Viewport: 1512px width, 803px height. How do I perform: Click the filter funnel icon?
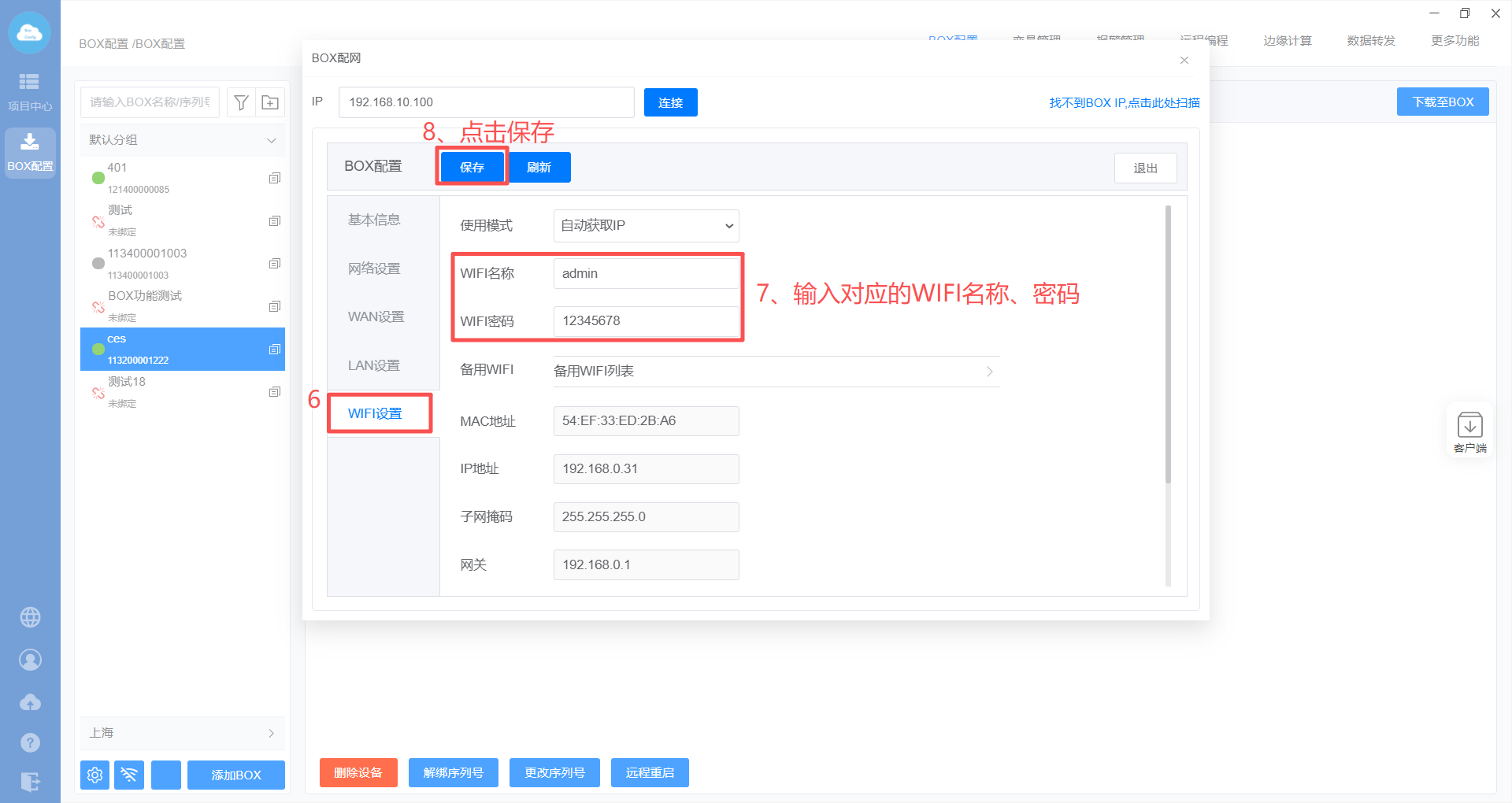242,102
